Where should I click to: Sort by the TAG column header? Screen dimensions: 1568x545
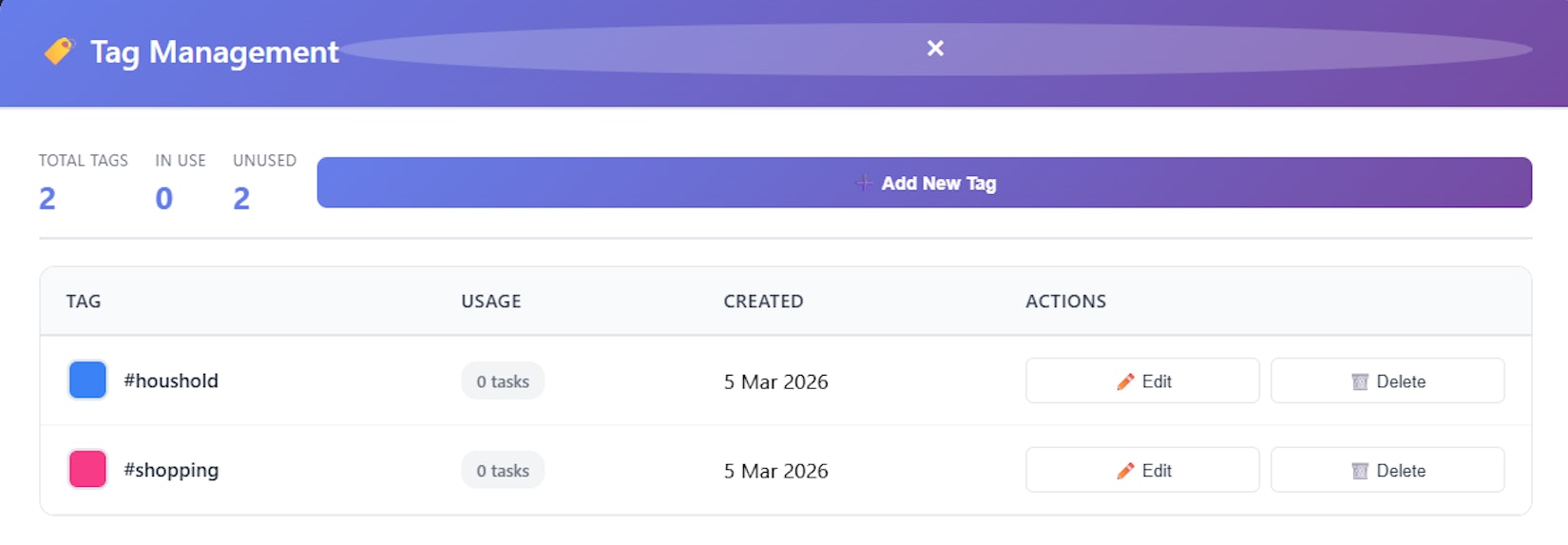pyautogui.click(x=84, y=302)
